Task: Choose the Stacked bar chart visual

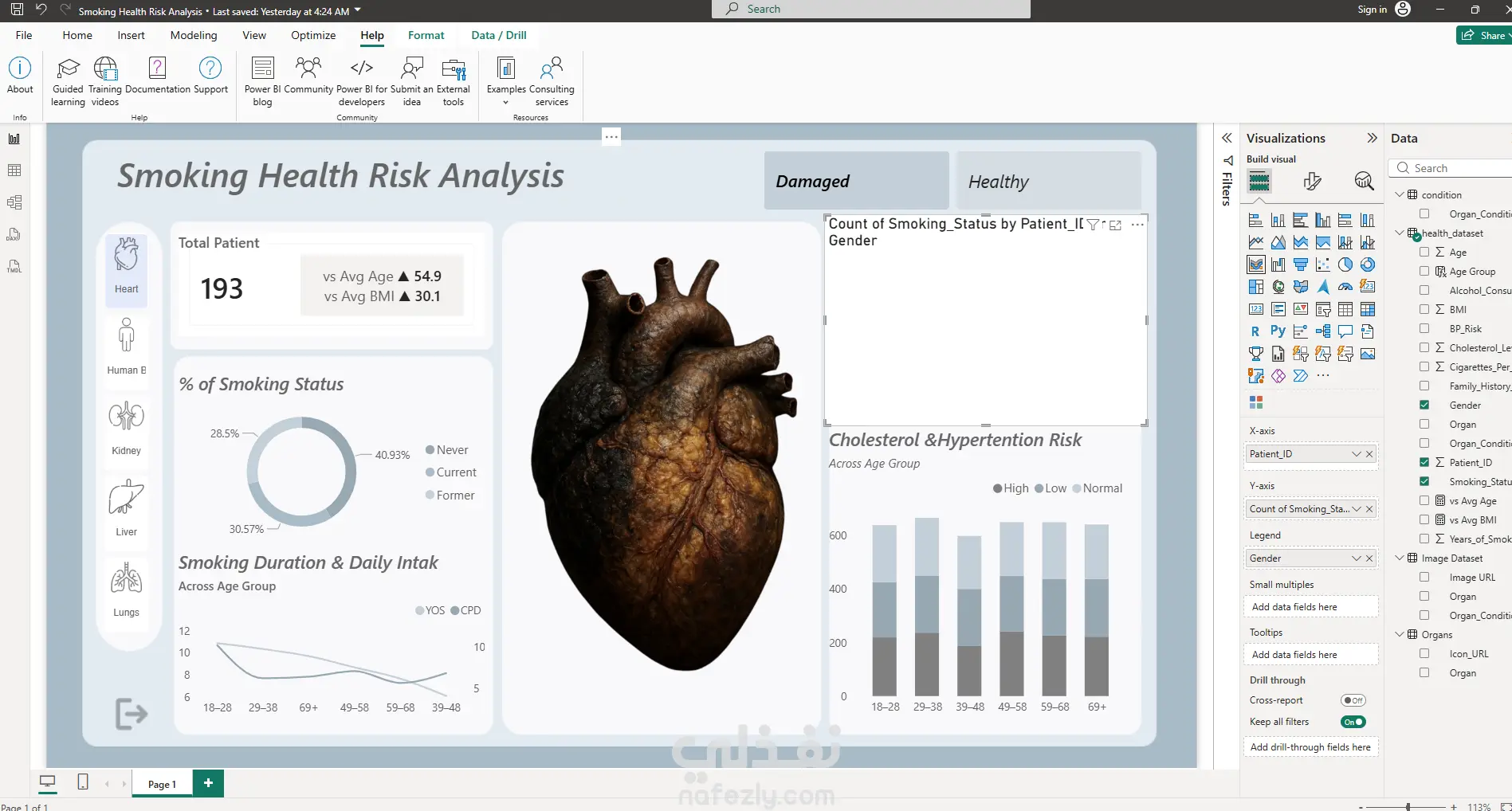Action: (1255, 220)
